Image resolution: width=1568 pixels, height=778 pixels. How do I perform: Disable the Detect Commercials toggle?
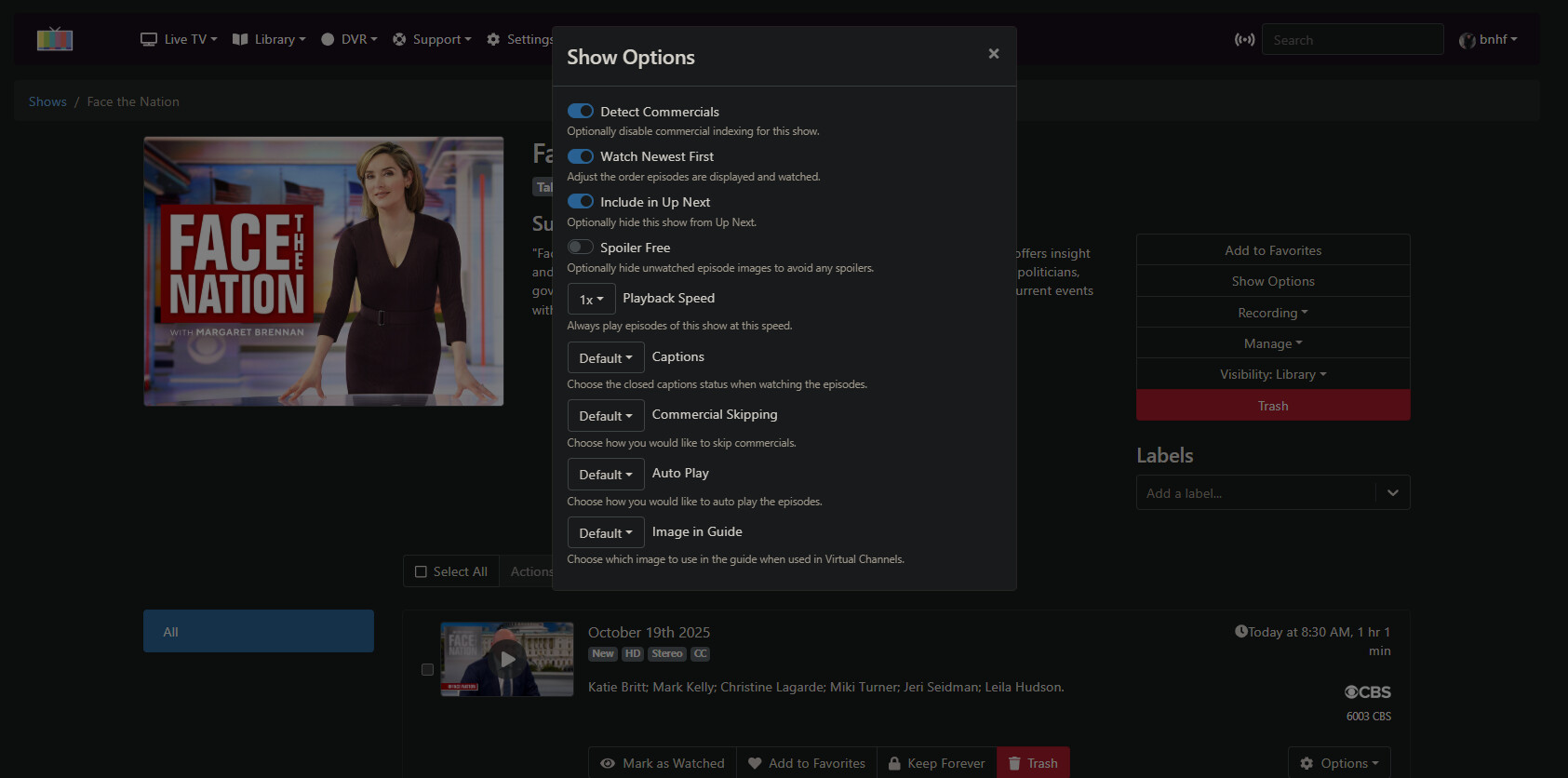coord(581,112)
